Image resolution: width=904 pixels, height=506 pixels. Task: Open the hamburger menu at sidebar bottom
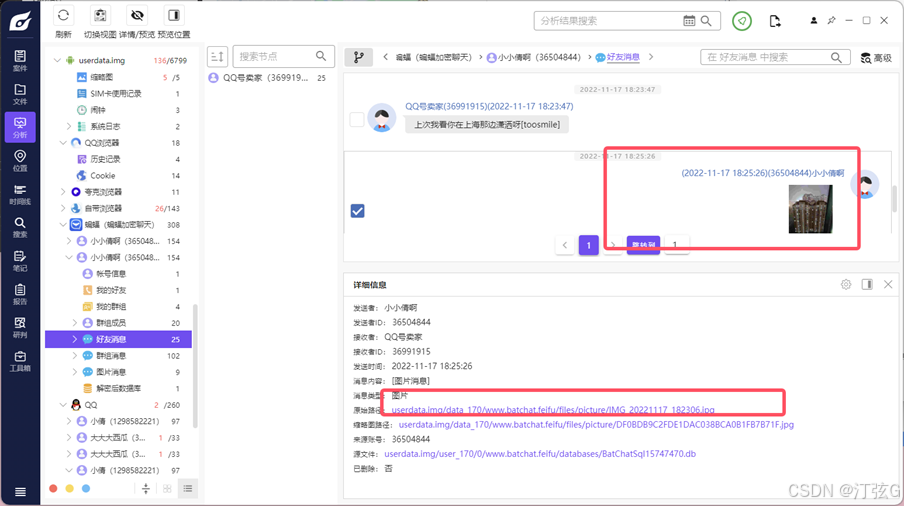pyautogui.click(x=20, y=492)
